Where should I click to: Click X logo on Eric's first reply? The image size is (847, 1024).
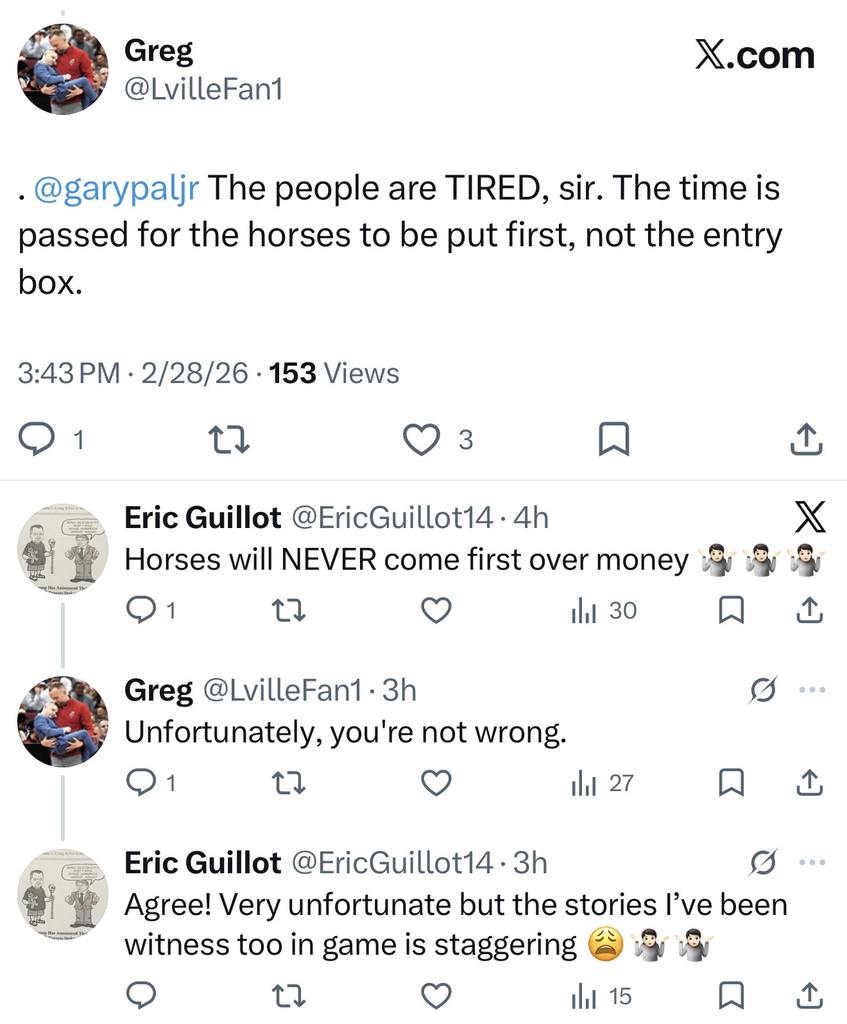(x=809, y=518)
